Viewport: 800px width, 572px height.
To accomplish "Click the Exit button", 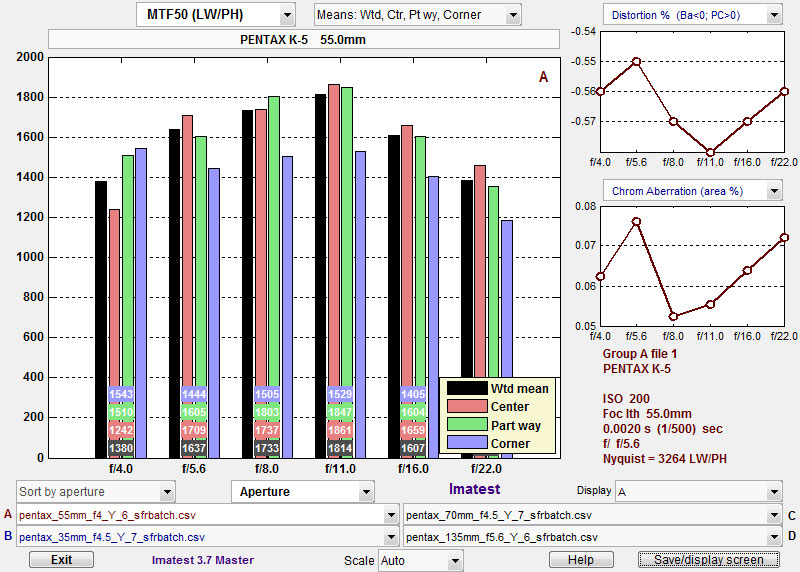I will click(61, 560).
